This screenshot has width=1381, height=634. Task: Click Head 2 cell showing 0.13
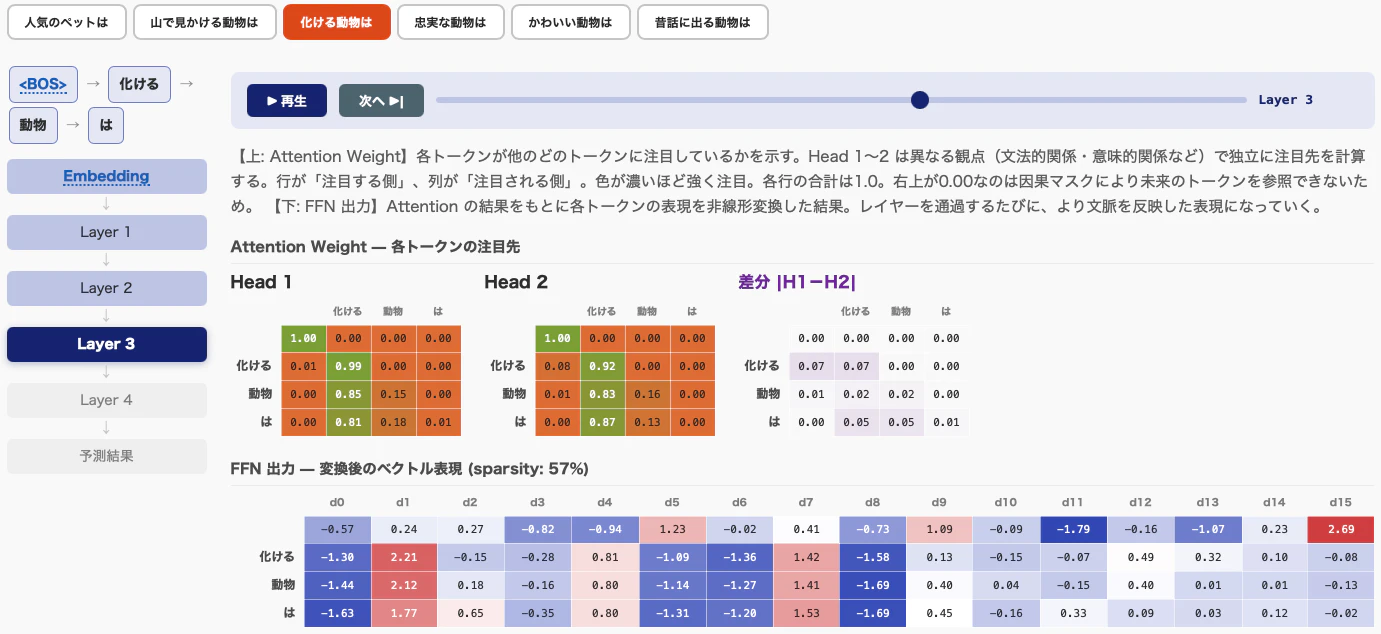click(648, 422)
